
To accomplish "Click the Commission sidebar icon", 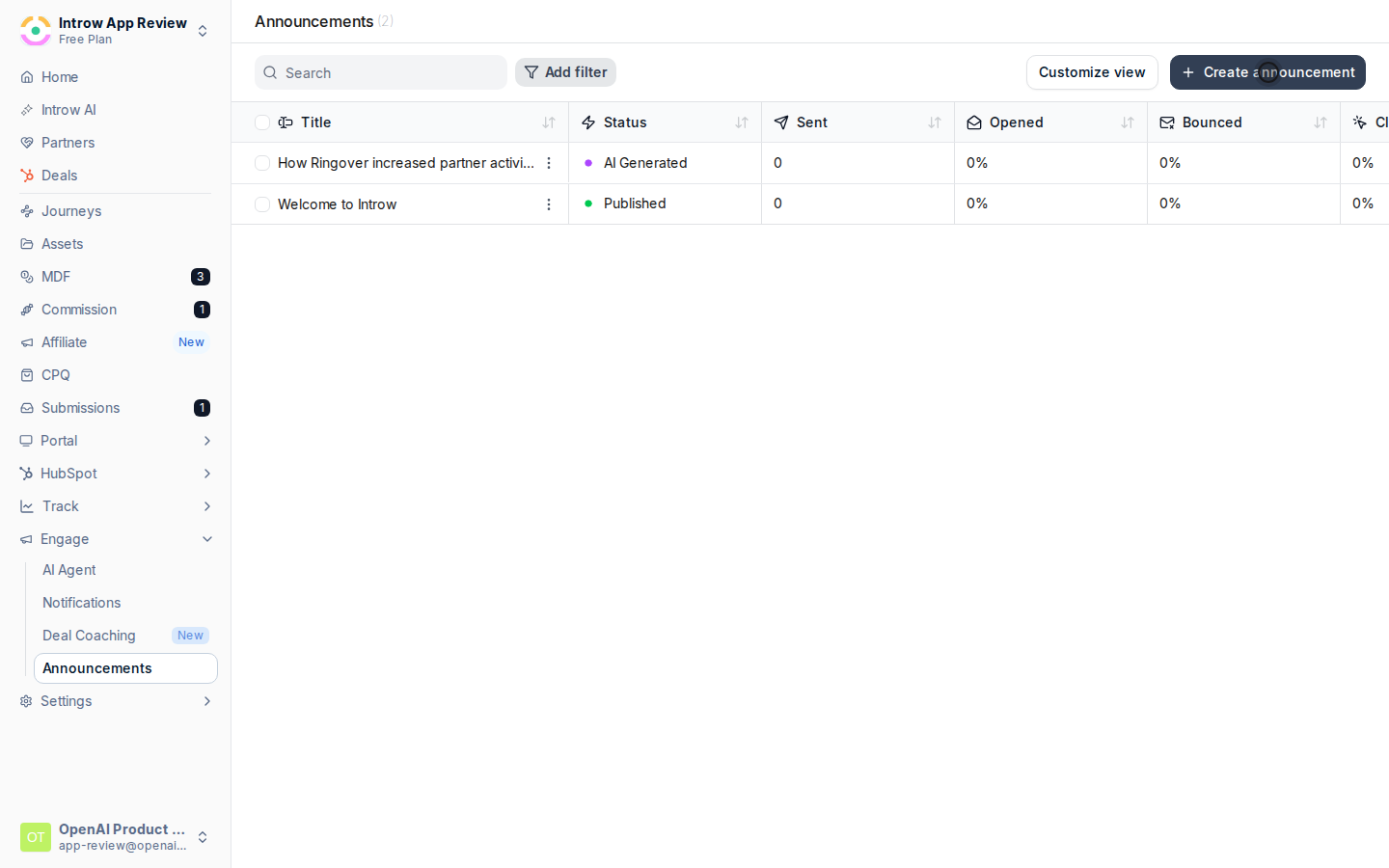I will (x=27, y=310).
